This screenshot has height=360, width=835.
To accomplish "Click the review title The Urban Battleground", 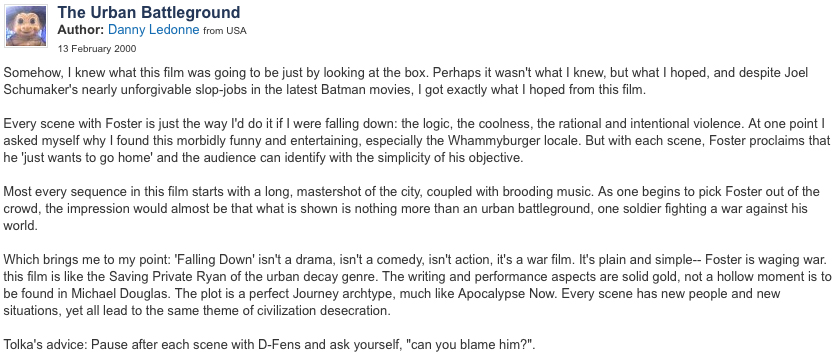I will [149, 12].
